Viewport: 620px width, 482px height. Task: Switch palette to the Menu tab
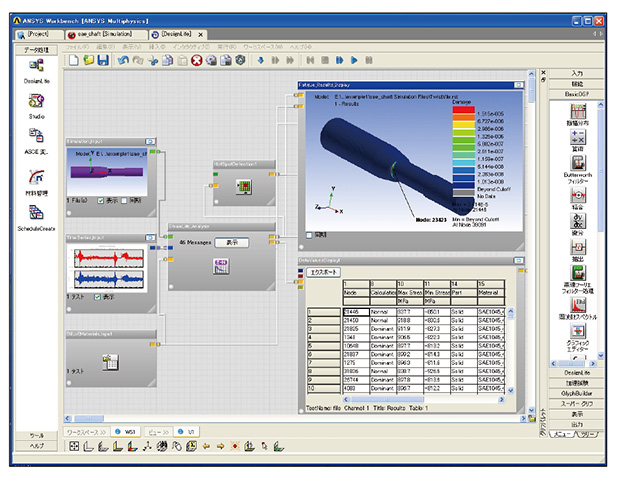click(x=563, y=435)
